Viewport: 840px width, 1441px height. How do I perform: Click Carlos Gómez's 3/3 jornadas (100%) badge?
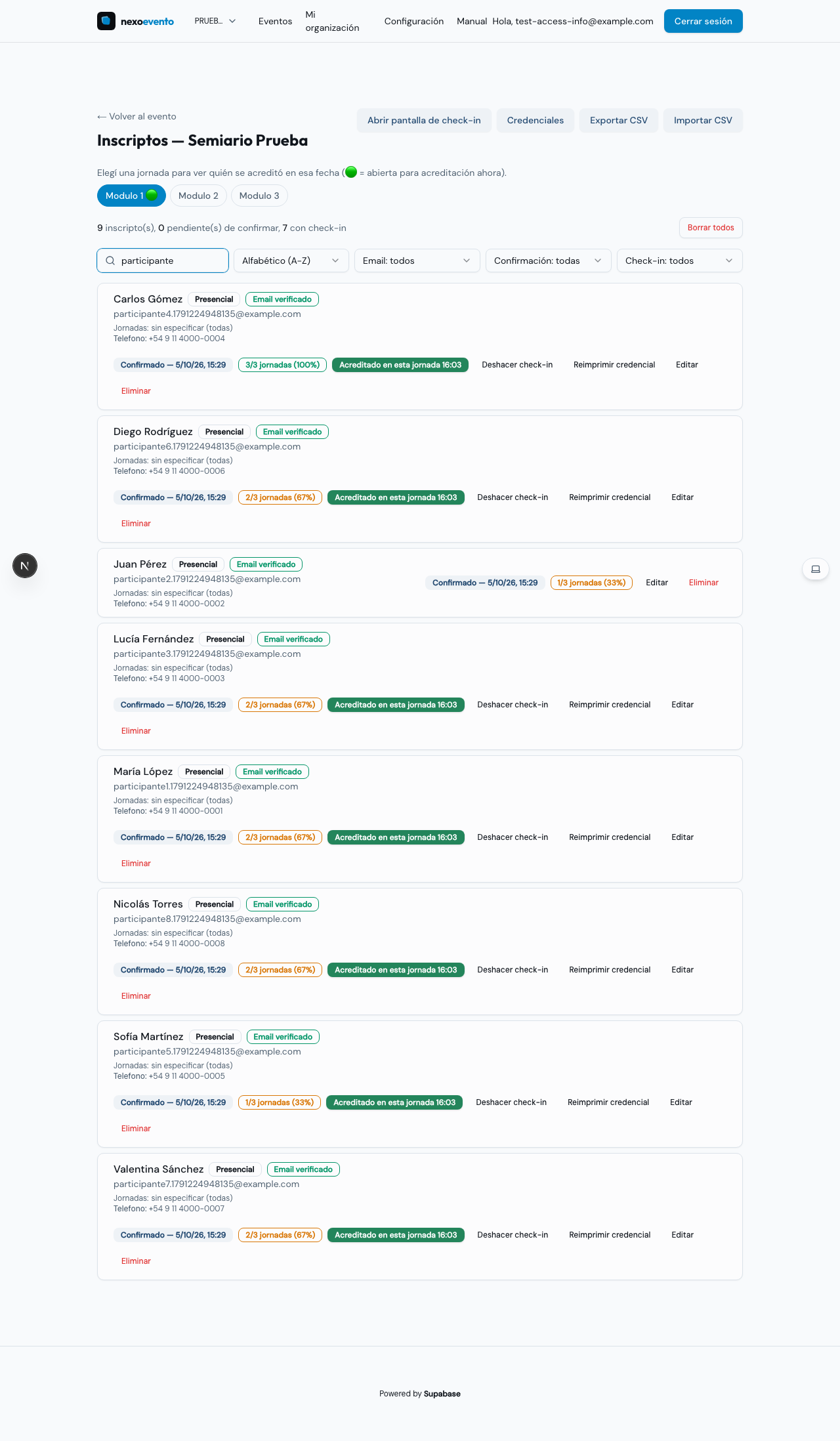click(x=282, y=365)
